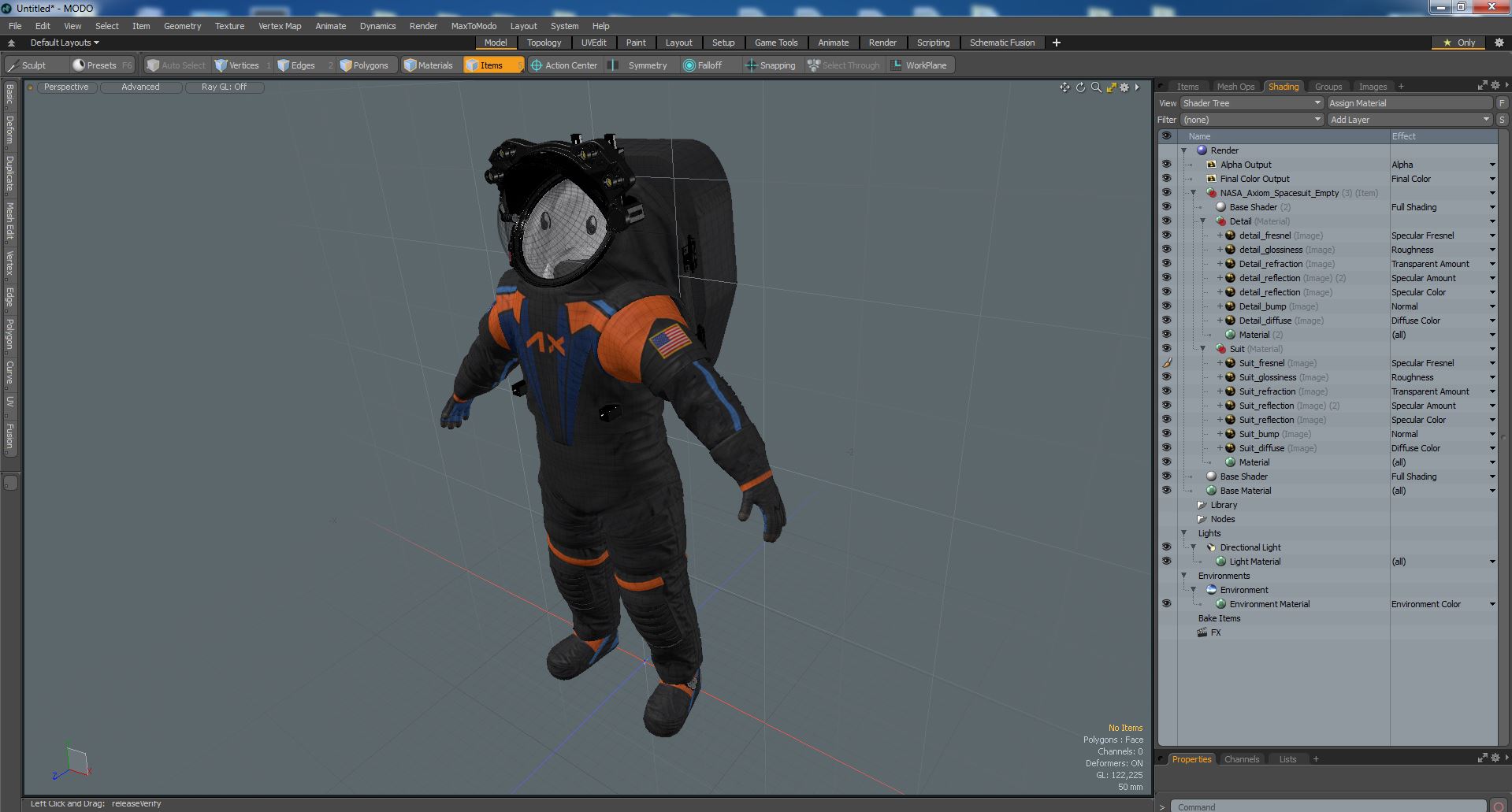Viewport: 1512px width, 812px height.
Task: Toggle Ray GL: Off button
Action: tap(224, 87)
